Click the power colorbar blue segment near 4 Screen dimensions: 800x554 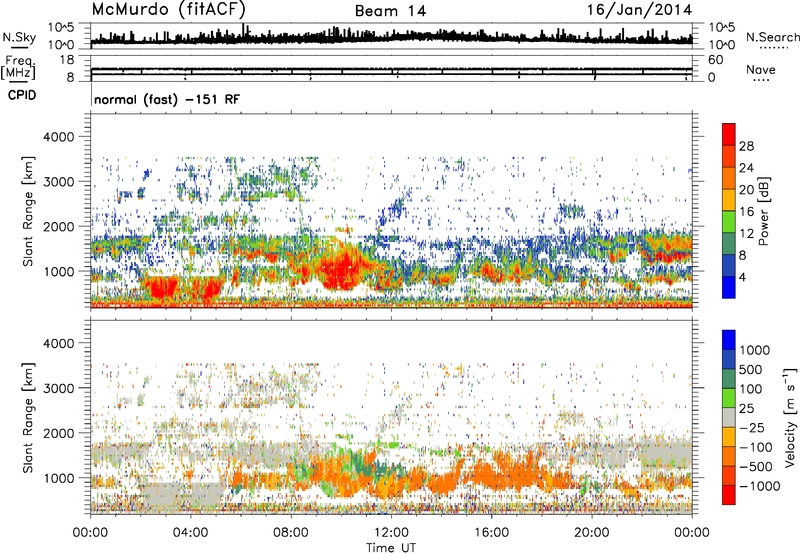729,287
